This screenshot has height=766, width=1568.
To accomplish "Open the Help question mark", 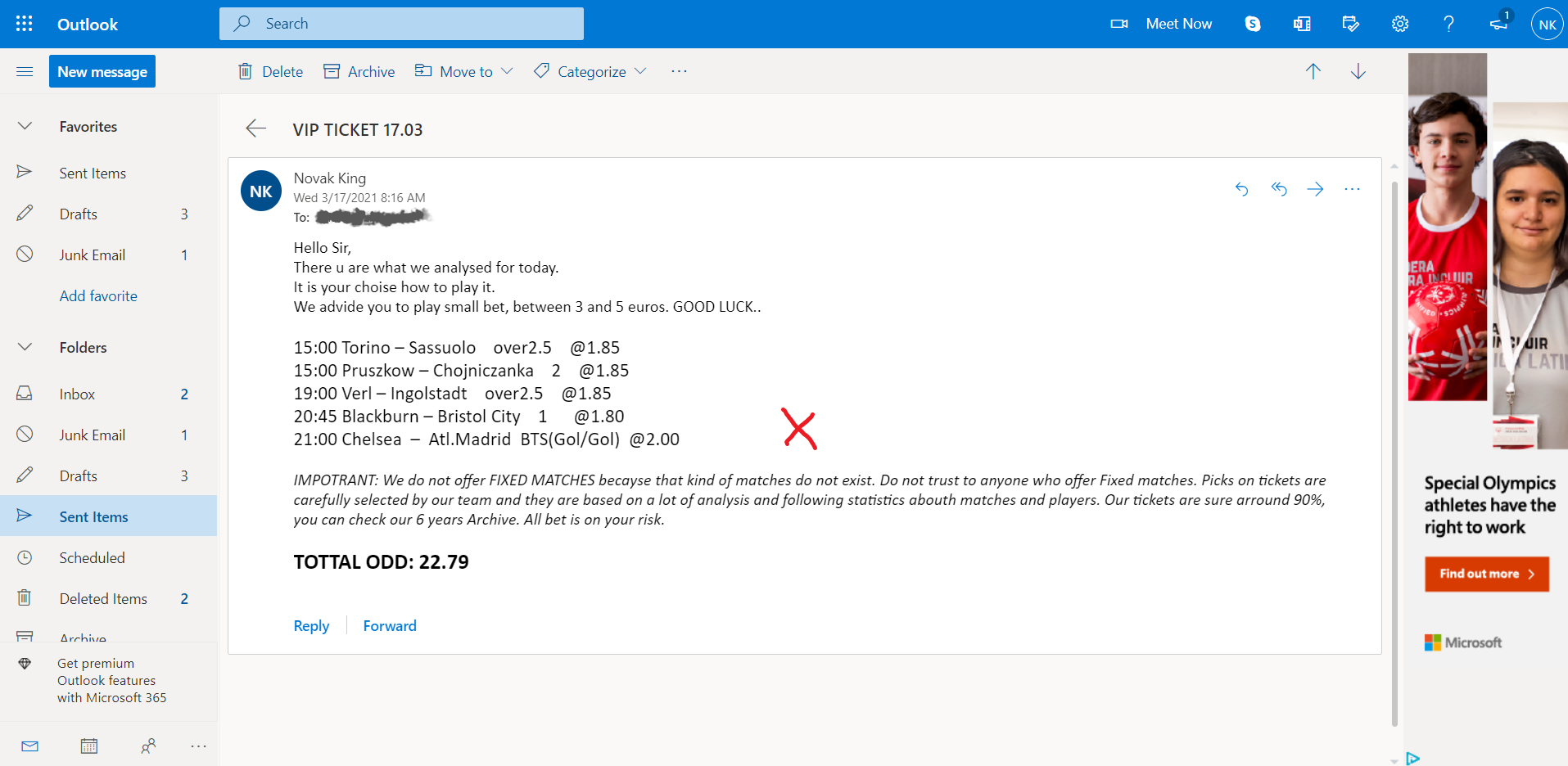I will pyautogui.click(x=1449, y=24).
